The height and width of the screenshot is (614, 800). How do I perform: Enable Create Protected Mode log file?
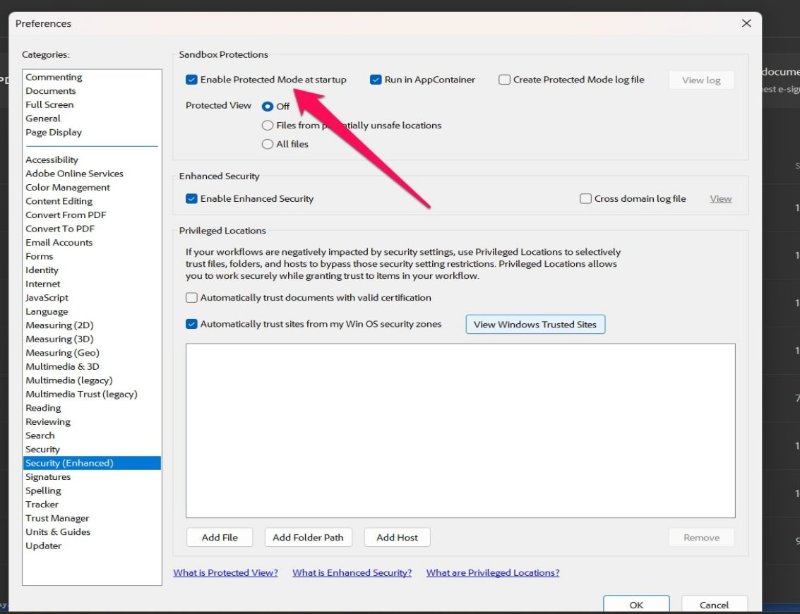(505, 79)
